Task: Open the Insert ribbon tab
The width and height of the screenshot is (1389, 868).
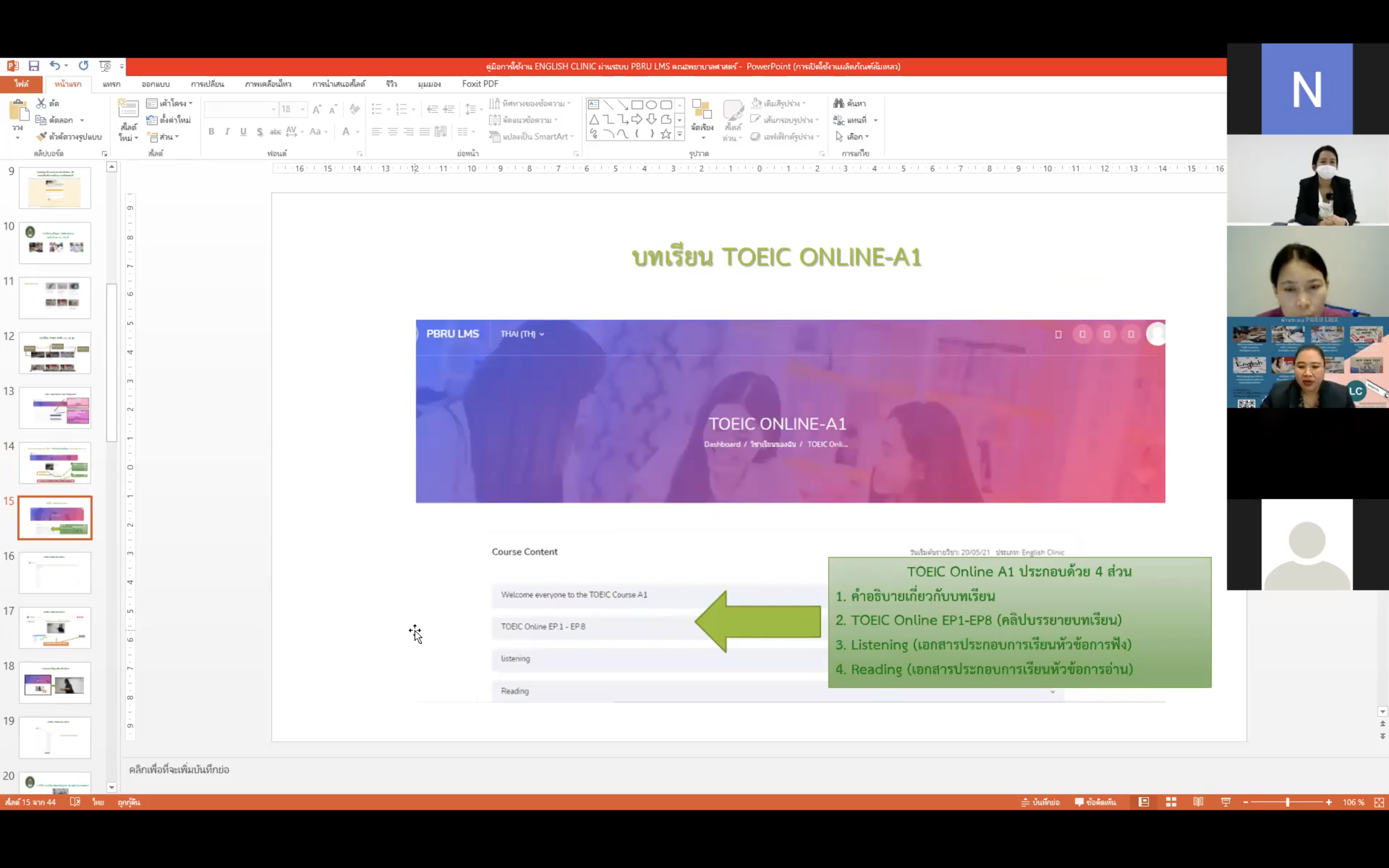Action: point(111,84)
